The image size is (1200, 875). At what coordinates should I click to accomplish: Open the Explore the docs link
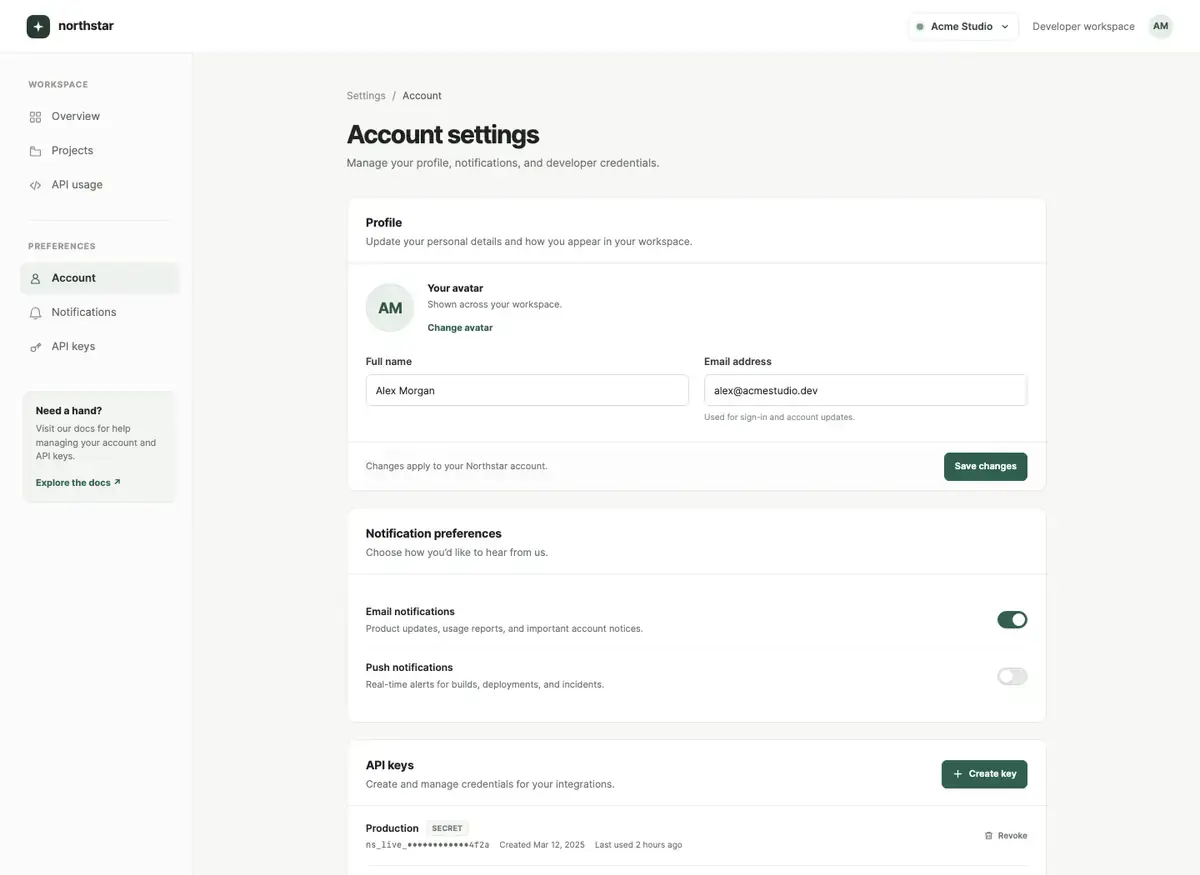78,483
